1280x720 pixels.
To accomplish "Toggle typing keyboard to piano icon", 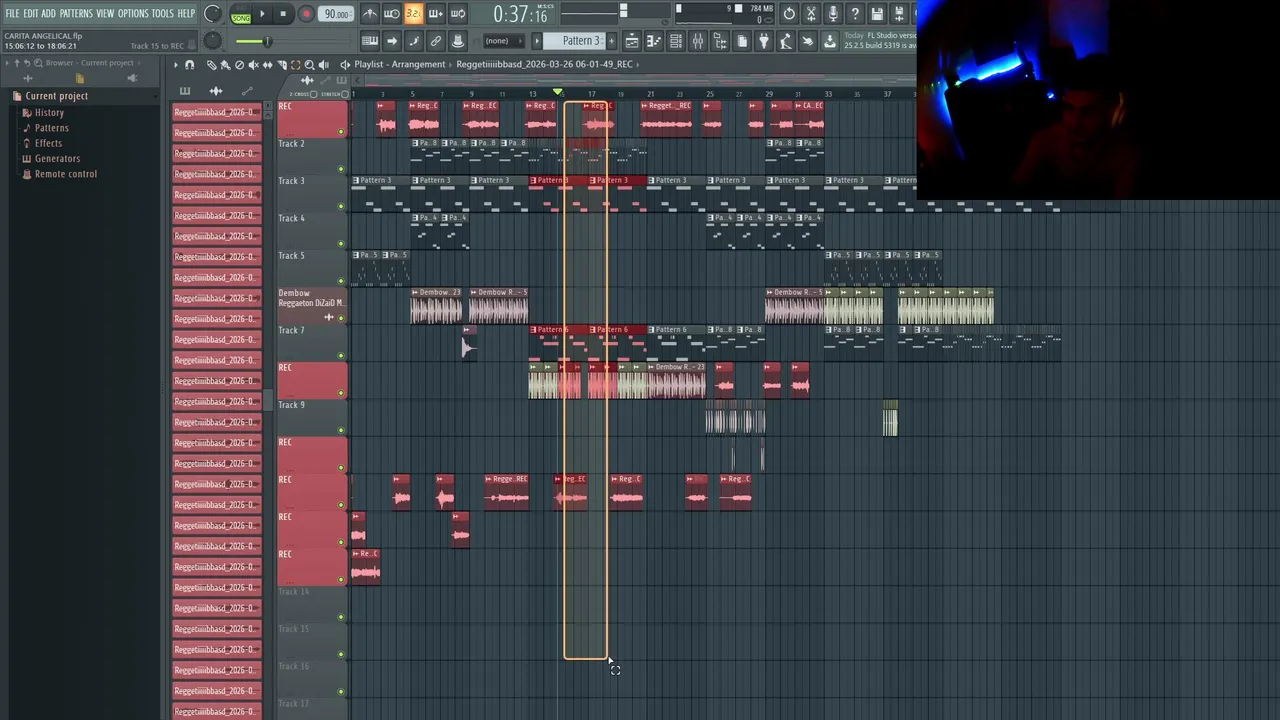I will (x=370, y=41).
